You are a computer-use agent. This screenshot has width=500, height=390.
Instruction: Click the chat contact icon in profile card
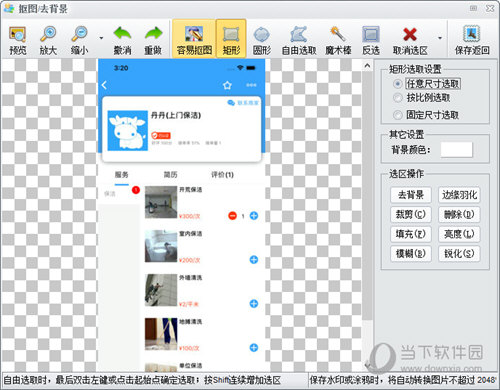(231, 103)
